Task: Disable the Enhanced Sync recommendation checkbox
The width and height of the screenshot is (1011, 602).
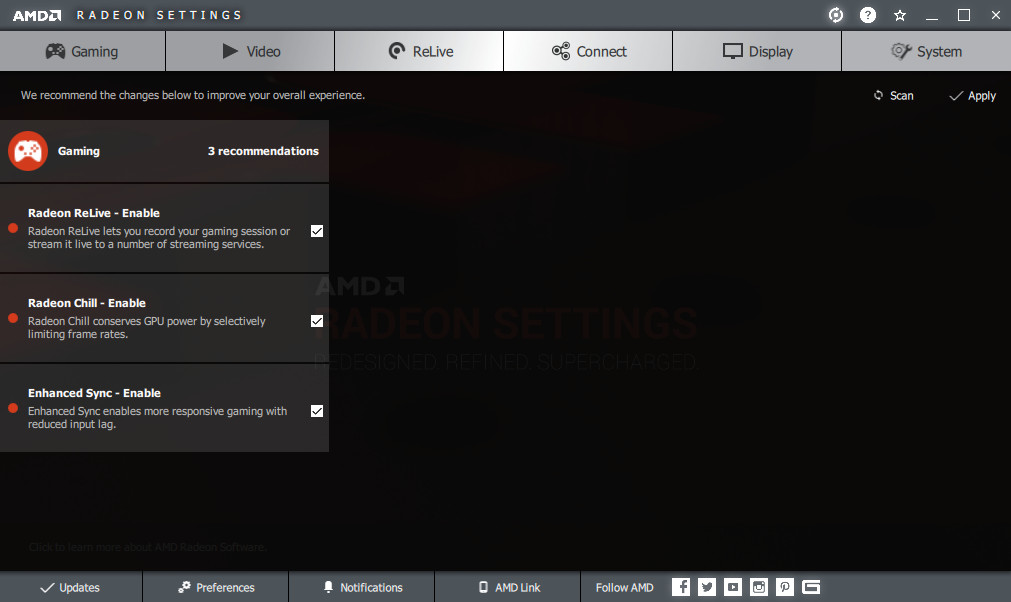Action: click(317, 411)
